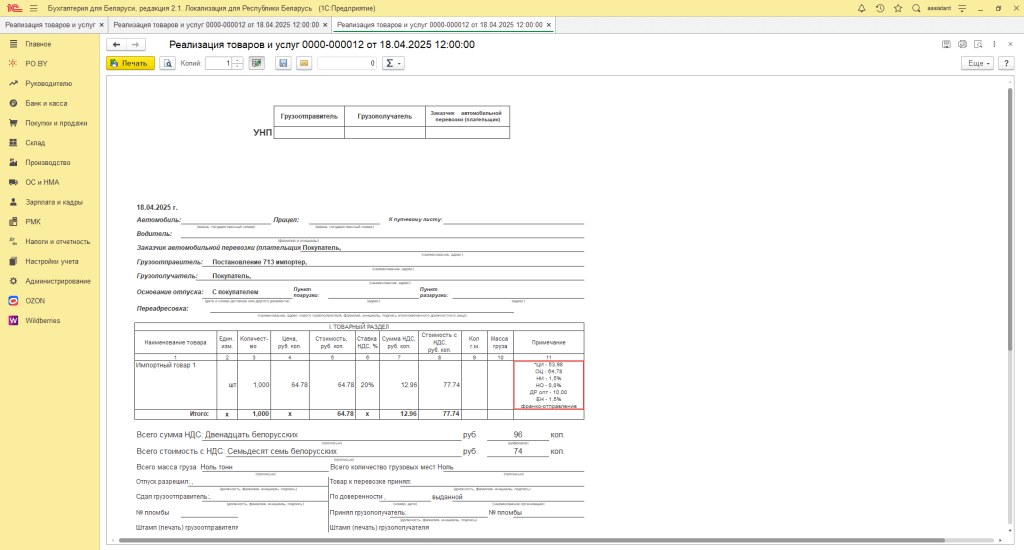Click printer icon at top right of form

pos(962,44)
